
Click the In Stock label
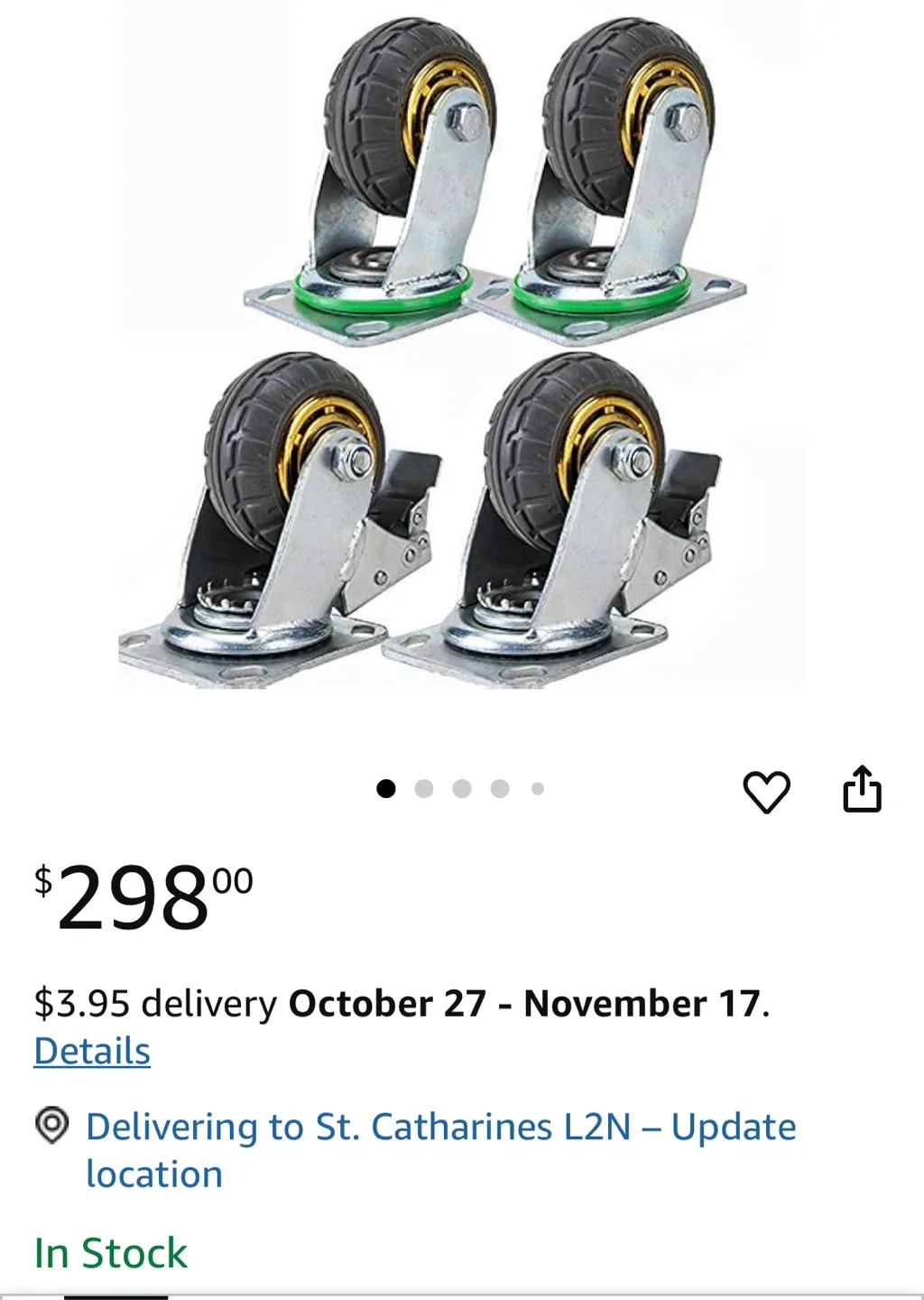(110, 1253)
